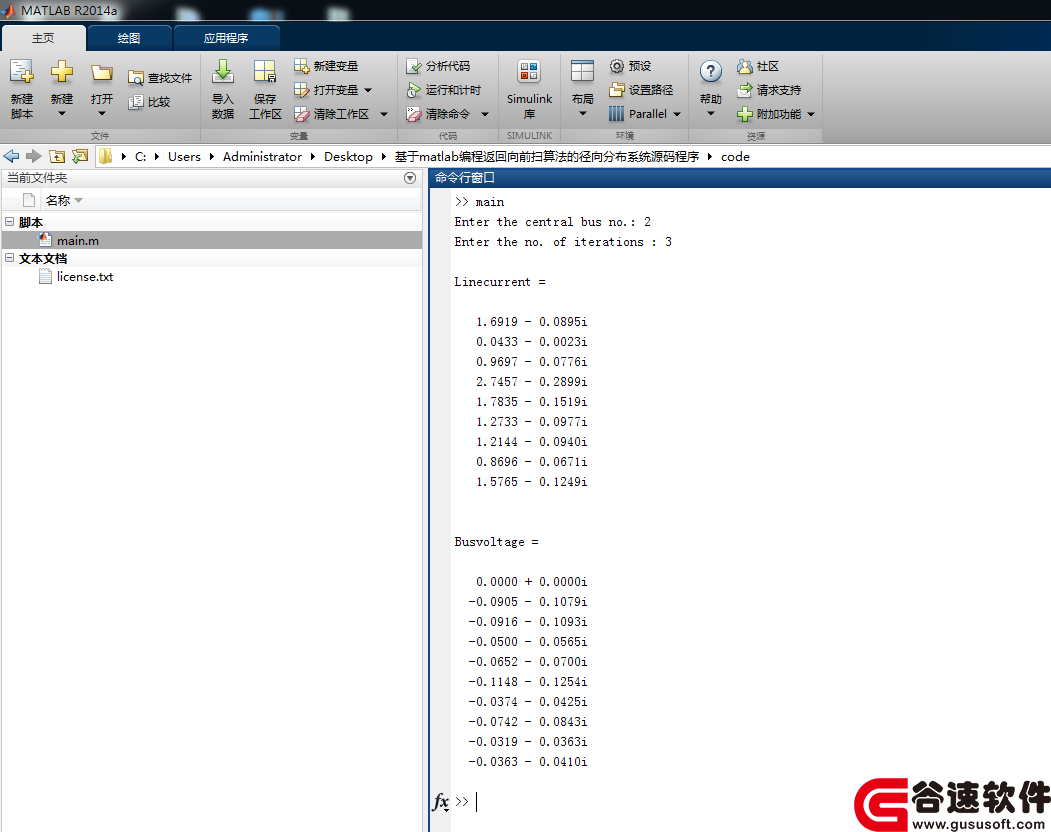
Task: Click the Save Workspace (保存工作区) icon
Action: 265,72
